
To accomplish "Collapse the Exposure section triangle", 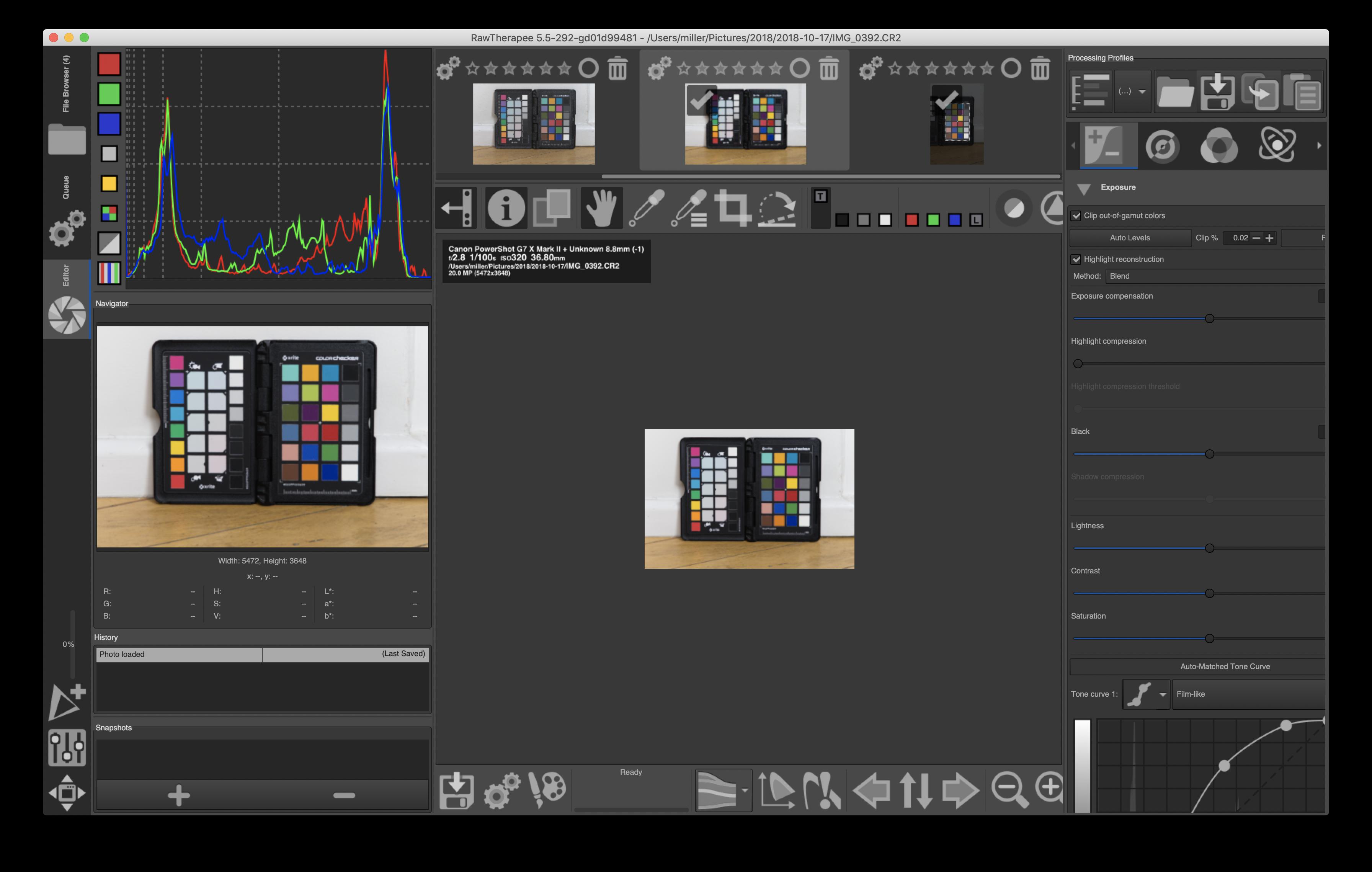I will coord(1084,188).
